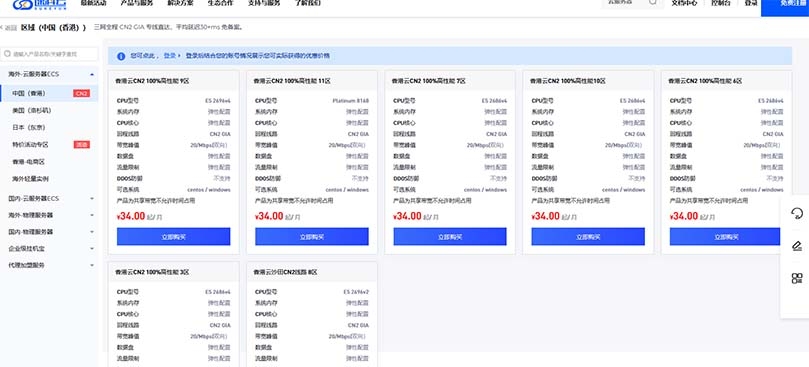Viewport: 809px width, 367px height.
Task: Open the QR code floating icon
Action: [x=797, y=279]
